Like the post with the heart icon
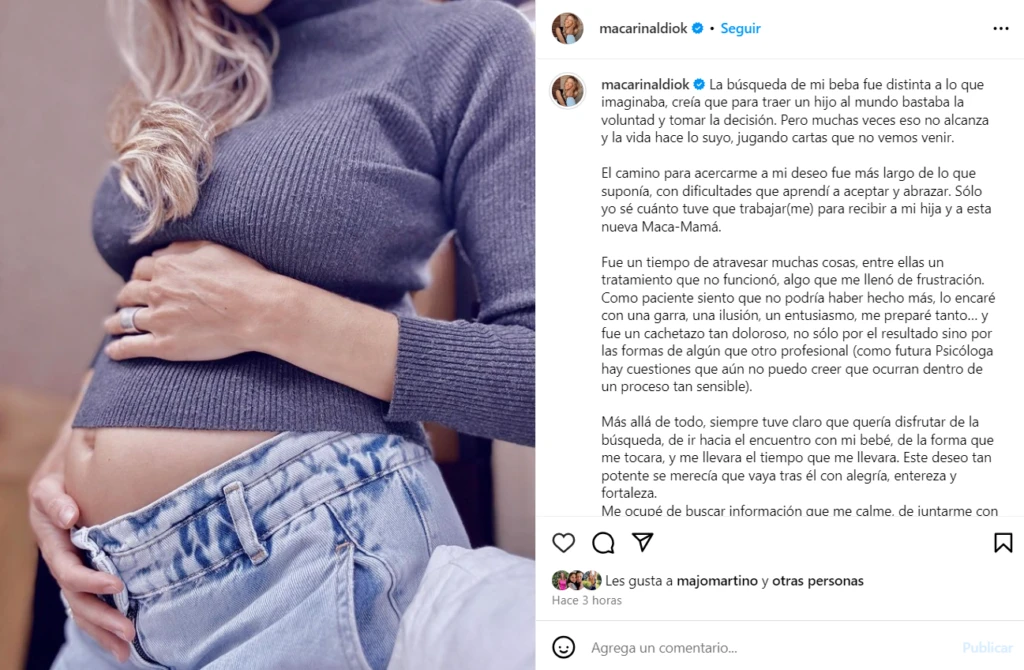 [564, 543]
